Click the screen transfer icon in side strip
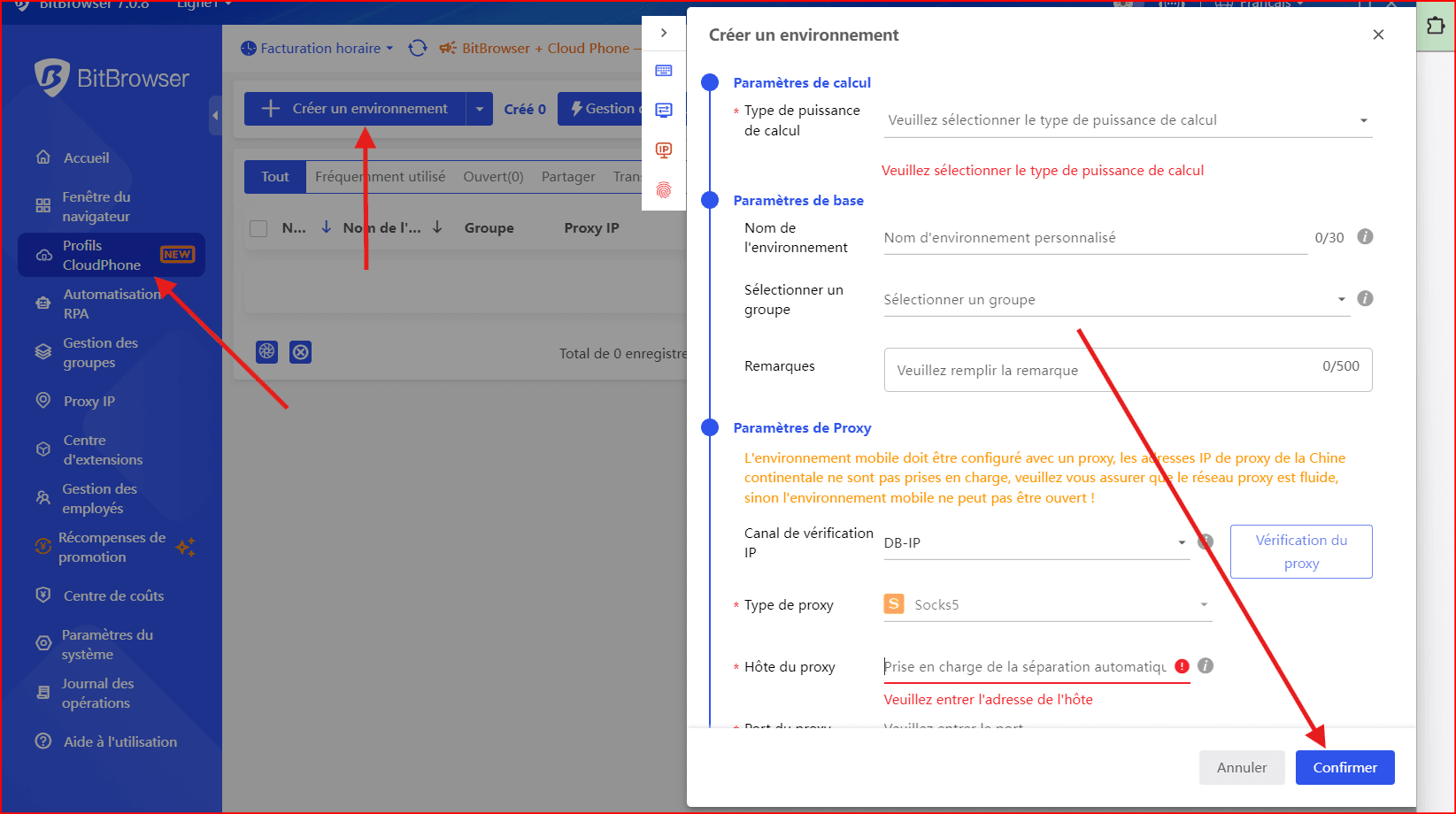Image resolution: width=1456 pixels, height=814 pixels. [664, 111]
